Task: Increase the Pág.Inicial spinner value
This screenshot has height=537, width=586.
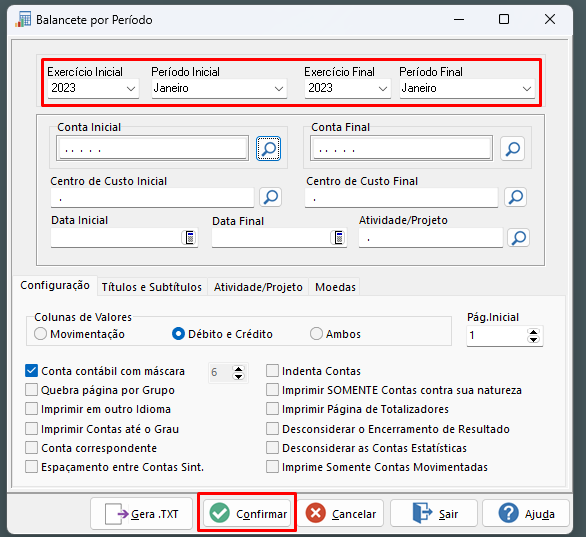Action: (x=533, y=332)
